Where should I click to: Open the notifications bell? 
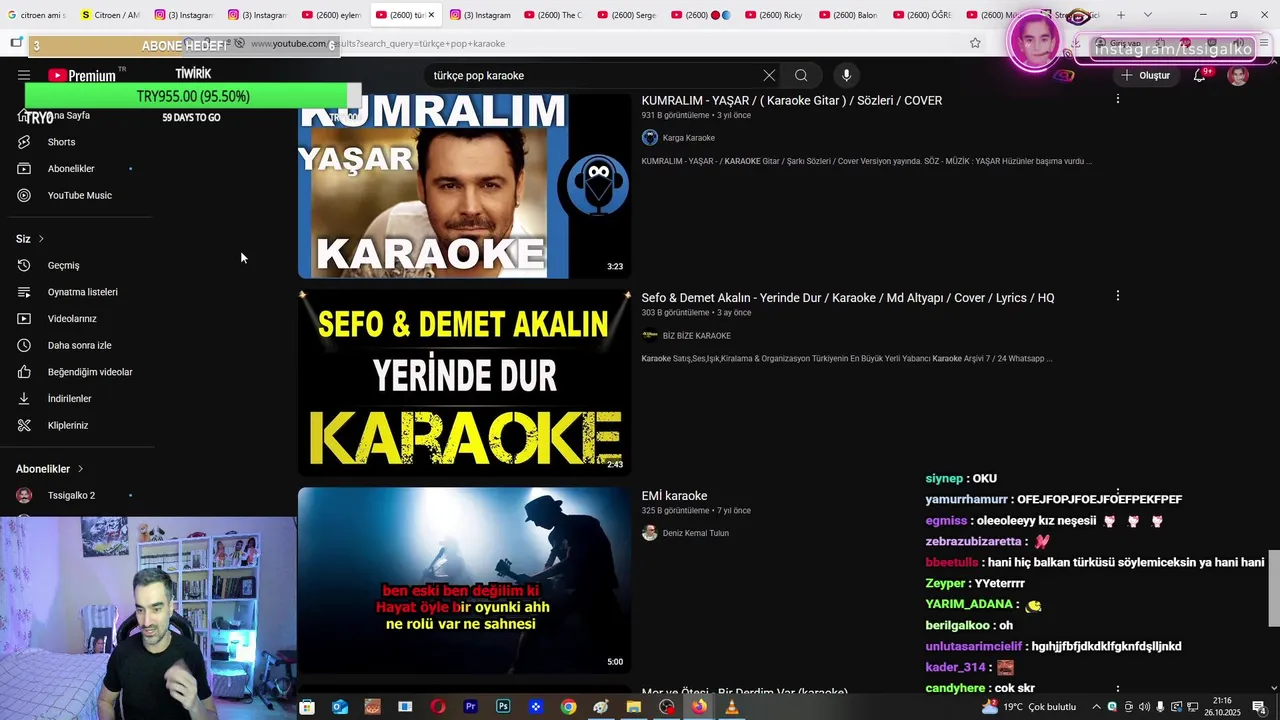coord(1199,75)
